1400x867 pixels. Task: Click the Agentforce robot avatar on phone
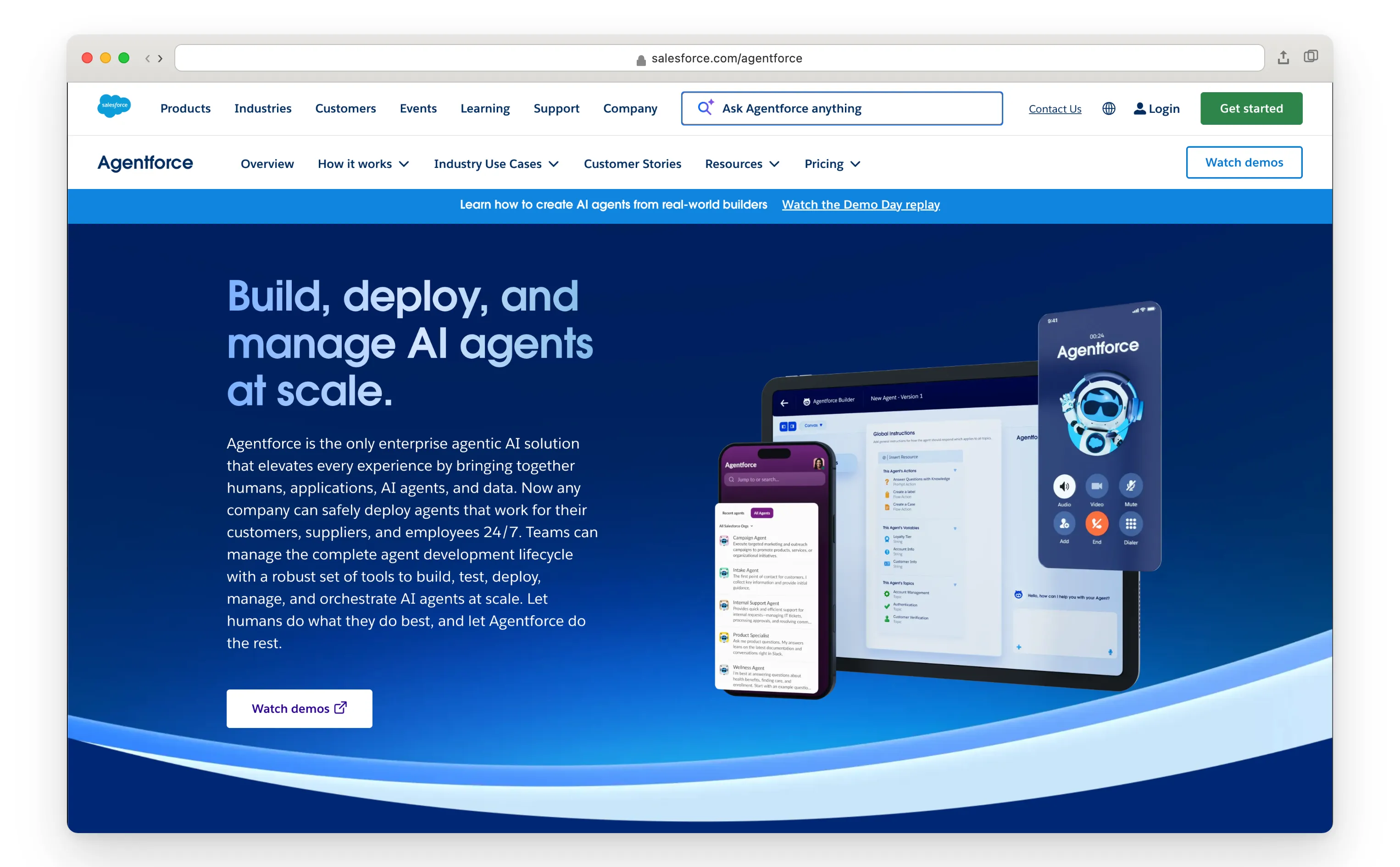click(1100, 414)
